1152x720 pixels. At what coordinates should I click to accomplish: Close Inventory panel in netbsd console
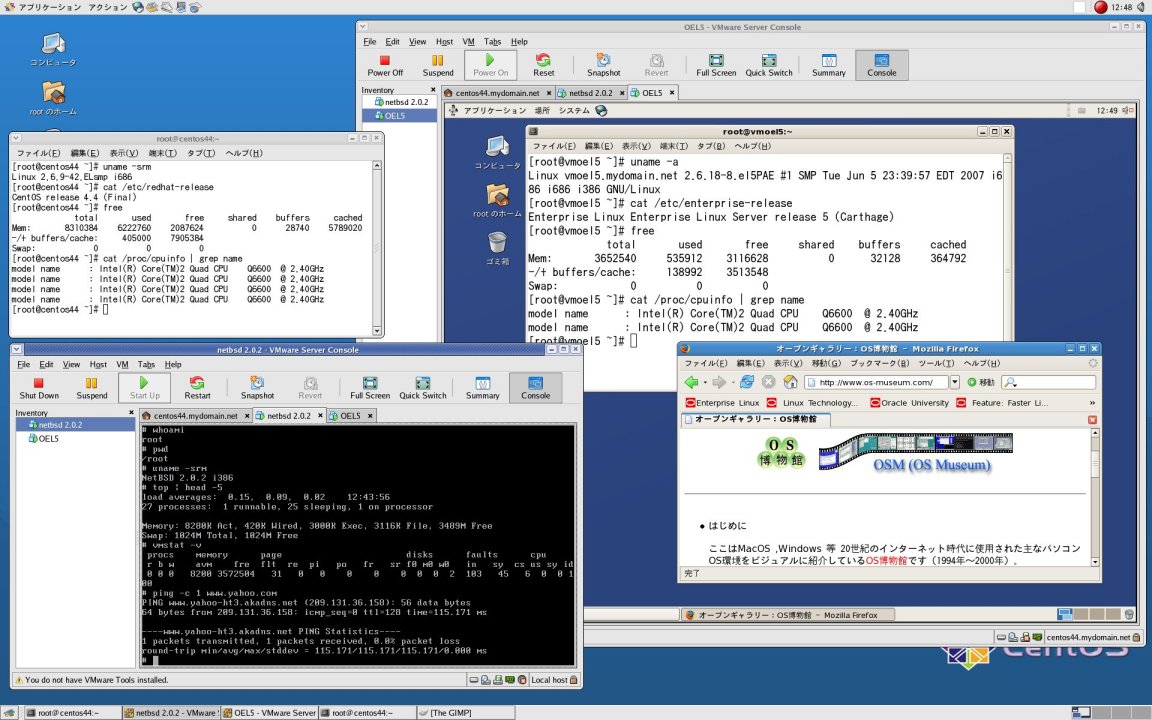click(132, 413)
